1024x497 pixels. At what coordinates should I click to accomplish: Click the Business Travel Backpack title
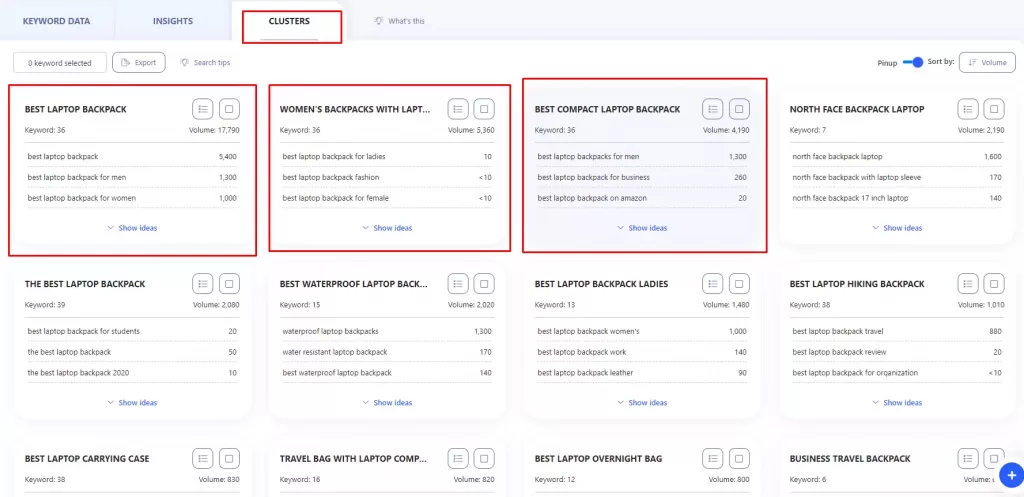pos(850,458)
